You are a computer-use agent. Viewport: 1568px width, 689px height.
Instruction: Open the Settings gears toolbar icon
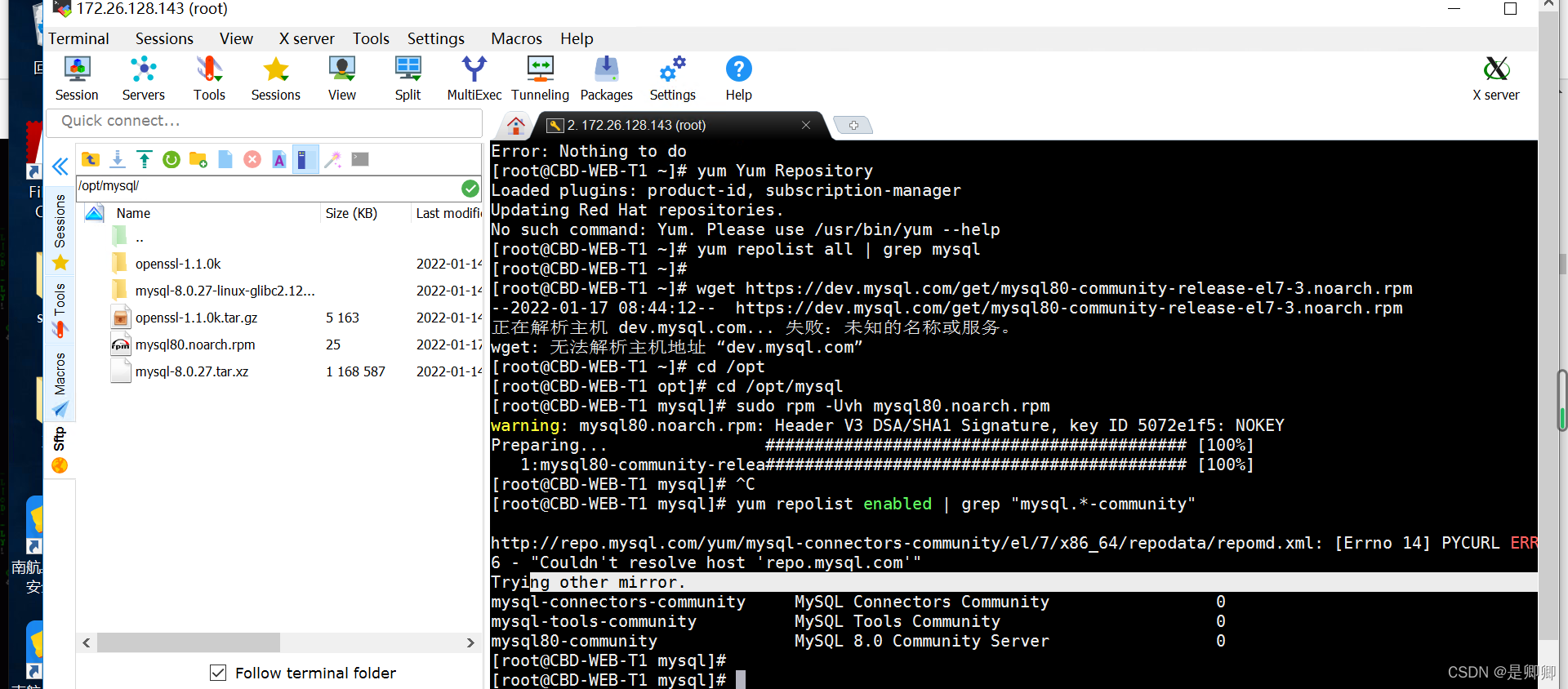point(673,79)
